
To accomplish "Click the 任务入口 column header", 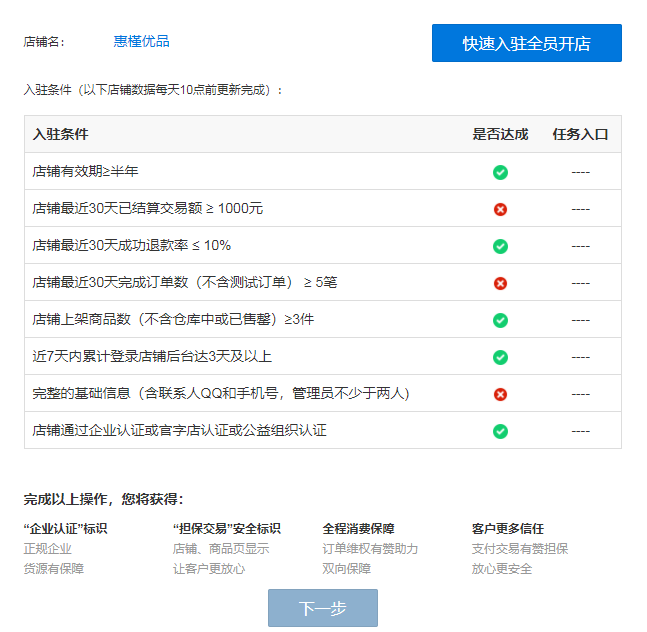I will coord(580,134).
